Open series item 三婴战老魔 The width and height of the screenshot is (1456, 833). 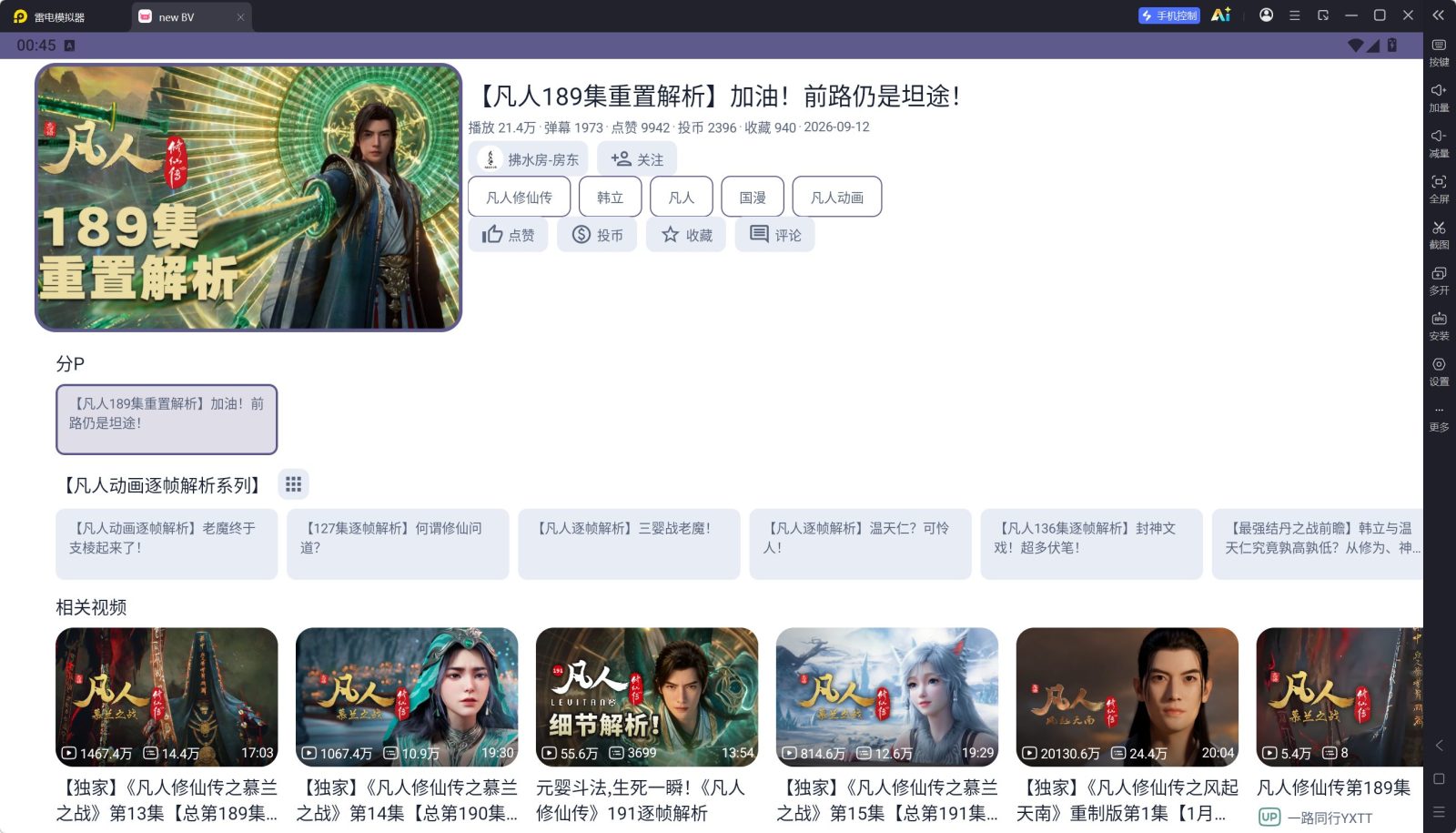point(629,544)
